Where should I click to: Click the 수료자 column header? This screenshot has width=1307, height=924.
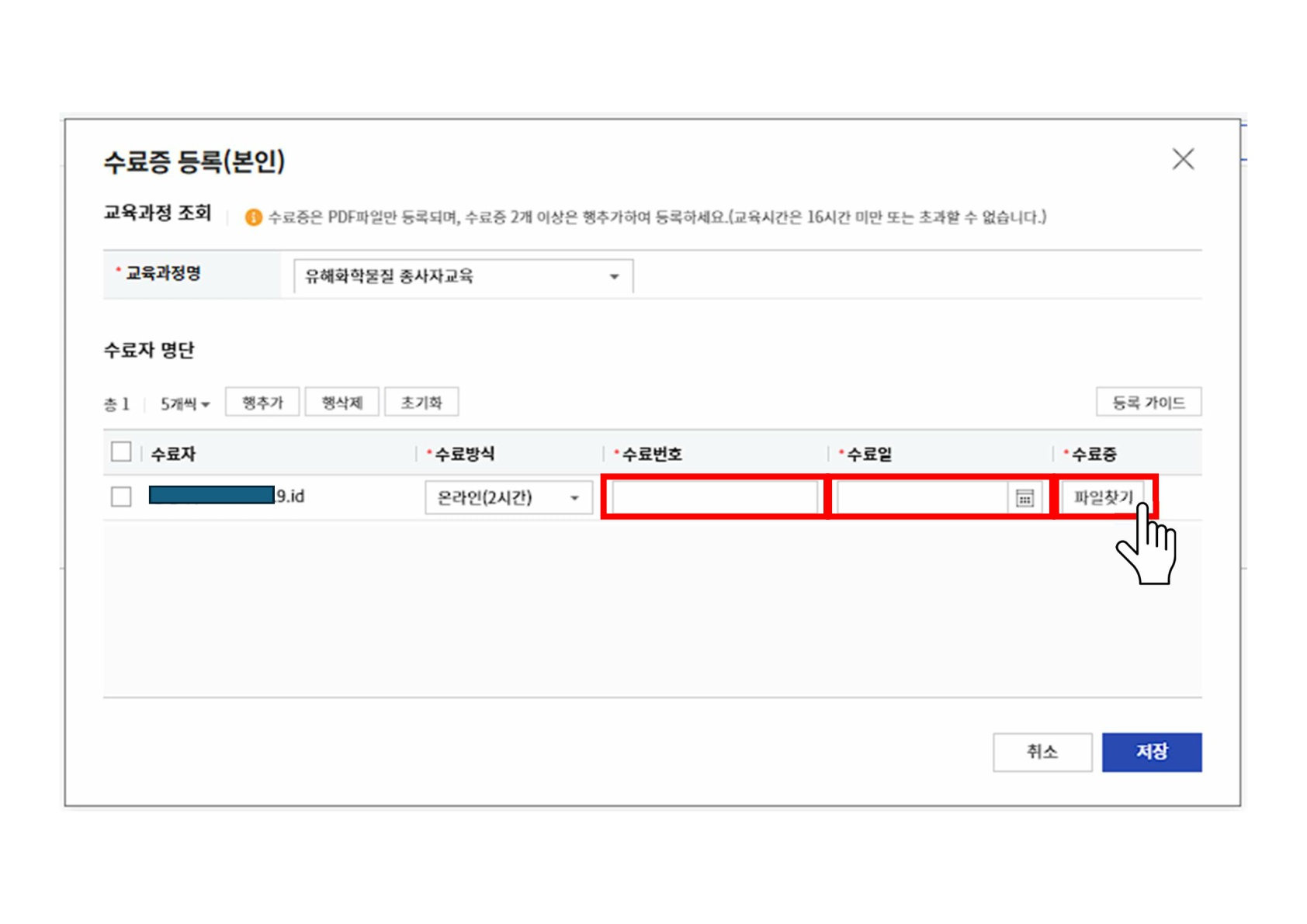point(174,455)
